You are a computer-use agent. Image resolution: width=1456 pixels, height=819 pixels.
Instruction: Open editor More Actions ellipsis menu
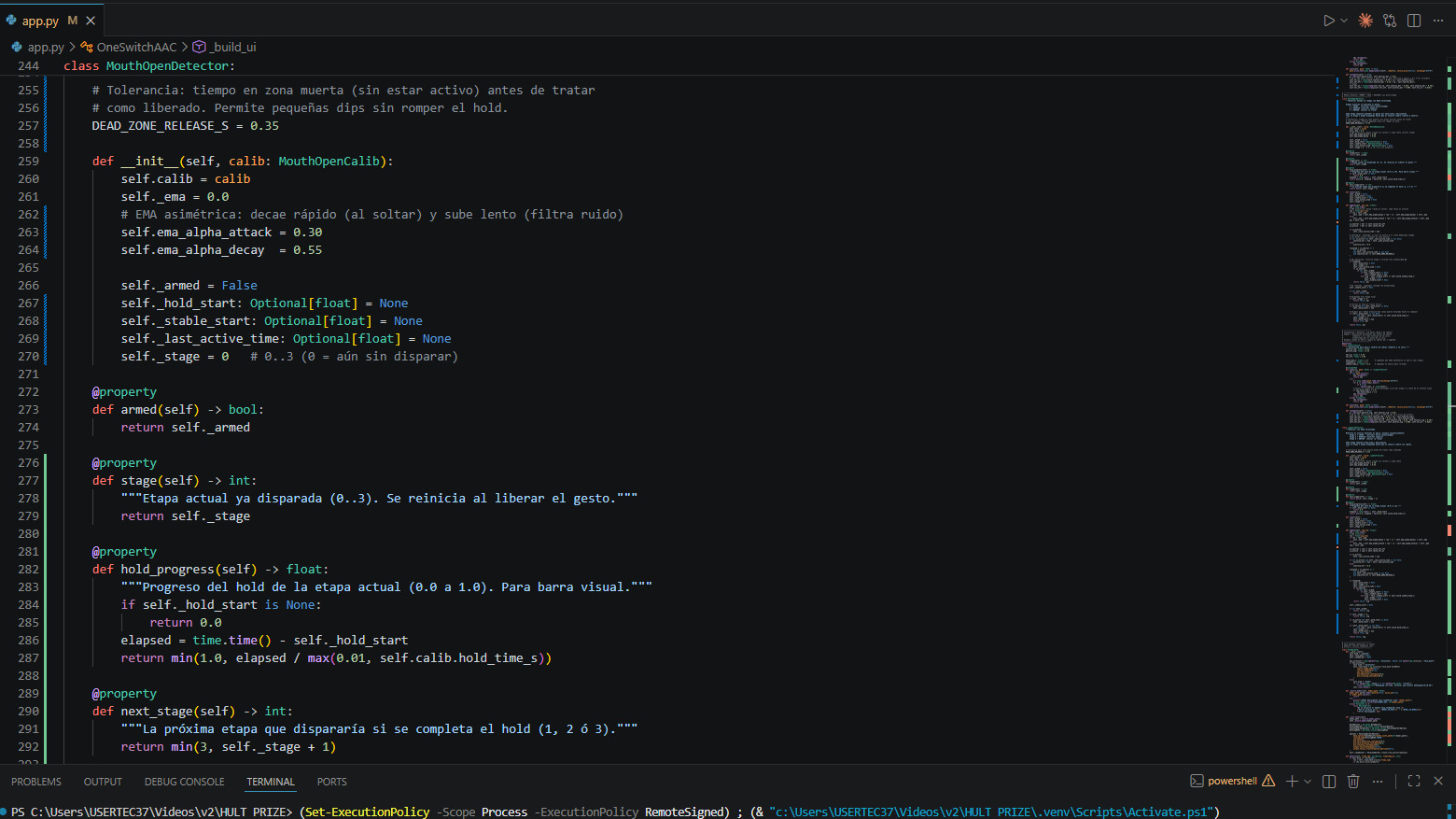pyautogui.click(x=1438, y=21)
